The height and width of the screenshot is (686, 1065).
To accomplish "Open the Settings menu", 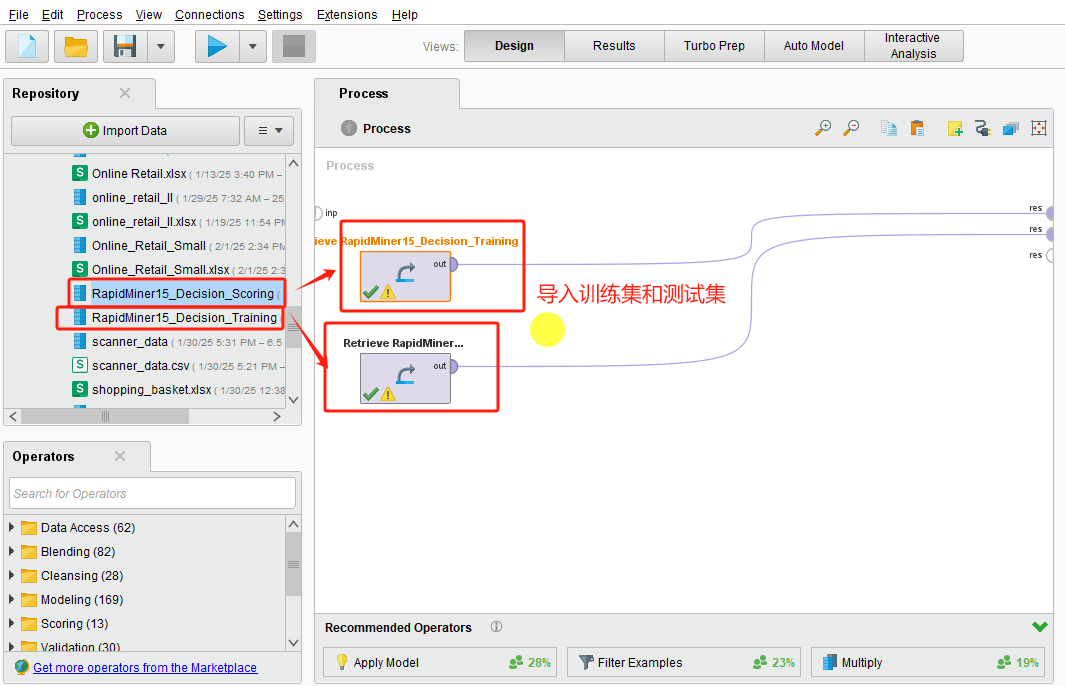I will (x=280, y=14).
